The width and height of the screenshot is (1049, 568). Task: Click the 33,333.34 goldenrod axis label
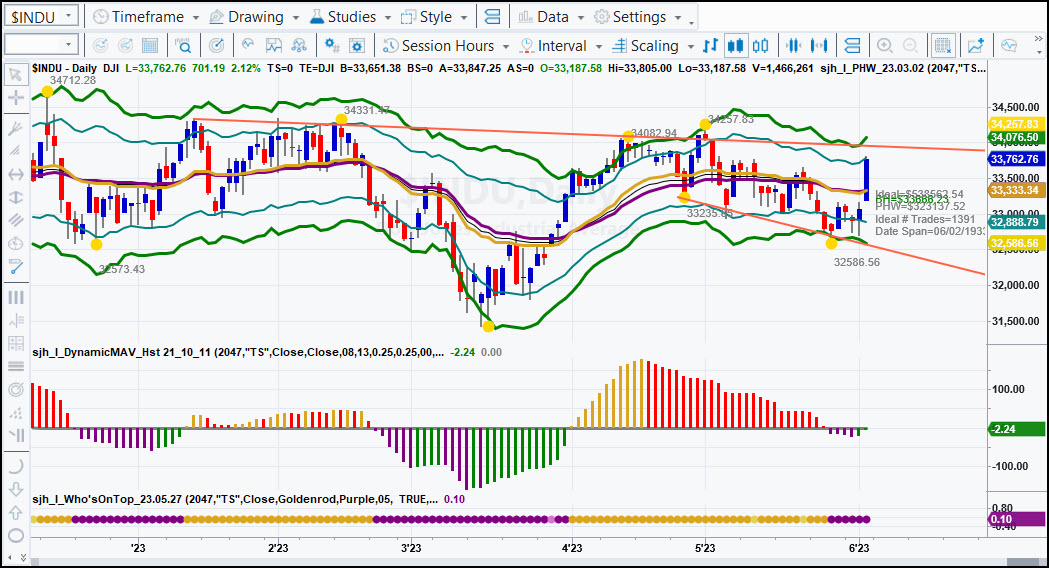[x=1014, y=190]
